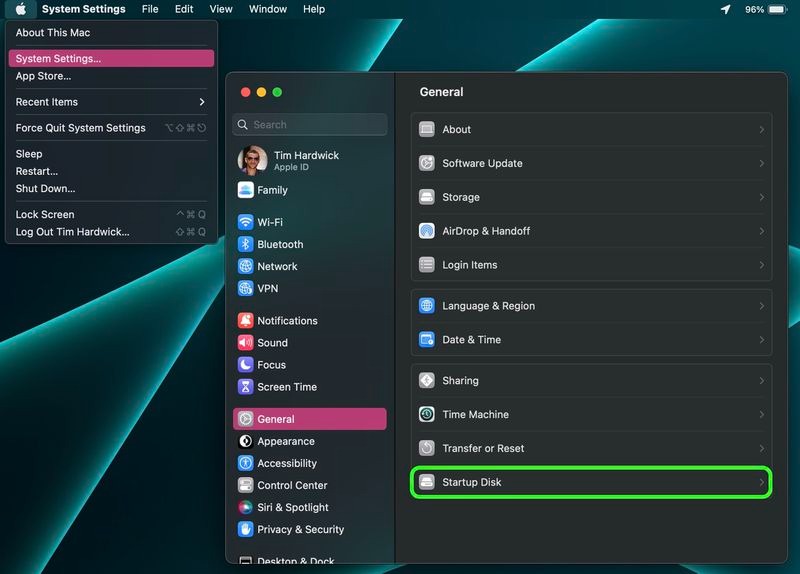The image size is (800, 574).
Task: Choose Sleep from Apple menu
Action: tap(111, 154)
